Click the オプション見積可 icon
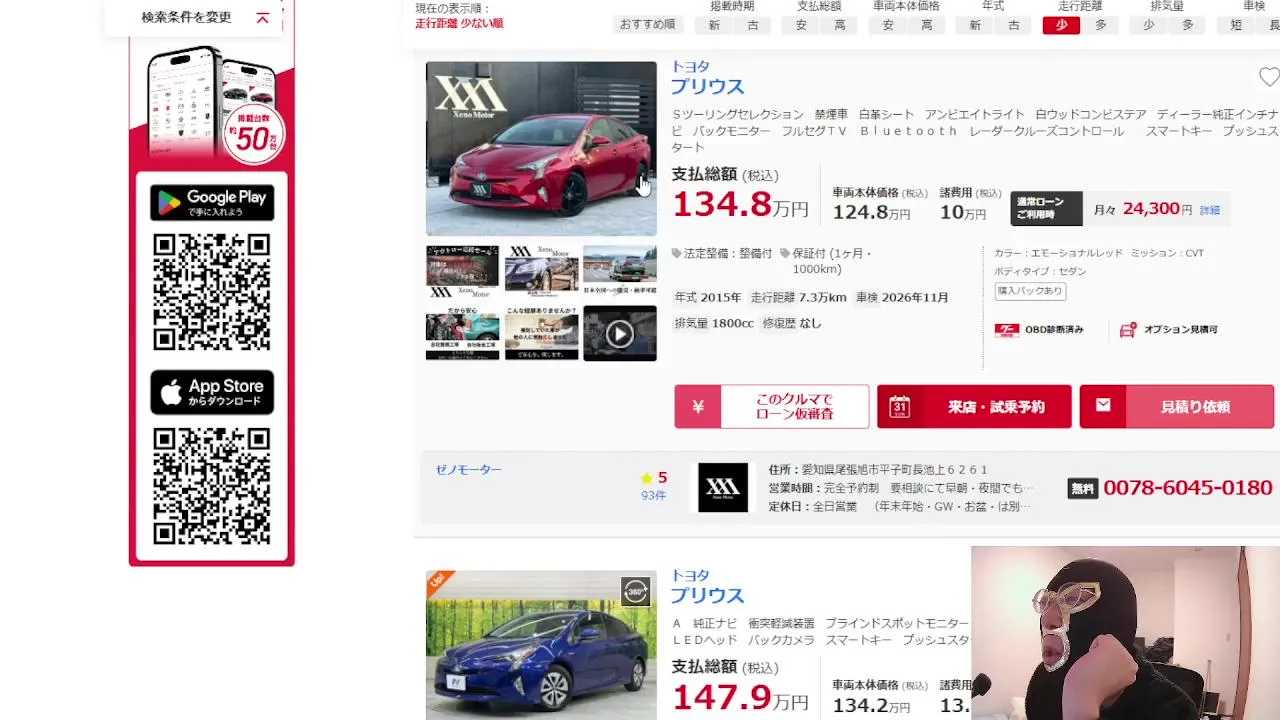 click(1127, 330)
